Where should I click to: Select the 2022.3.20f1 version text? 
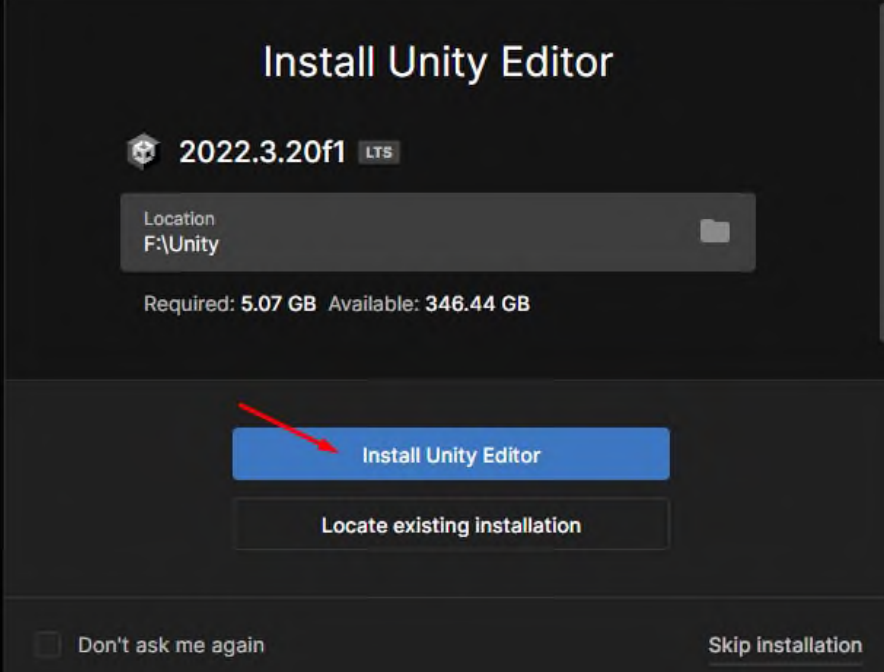(x=262, y=152)
